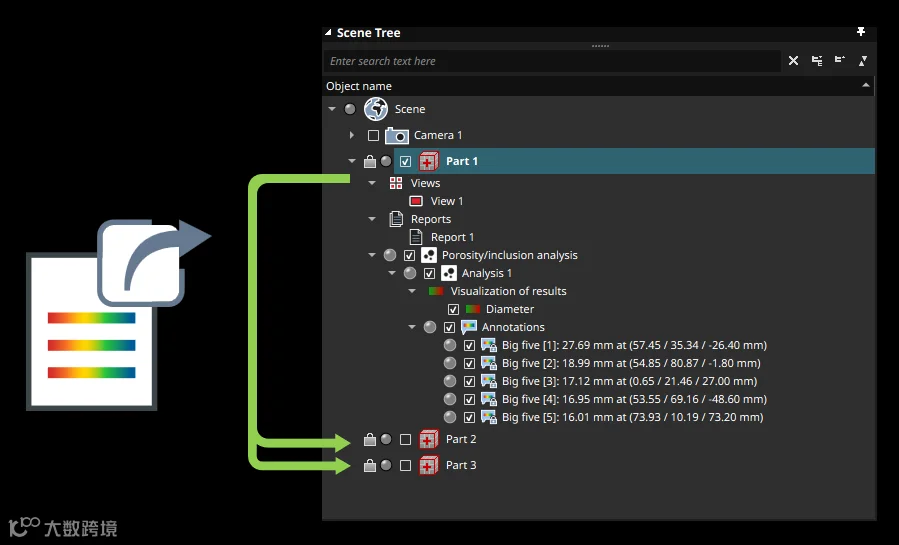Click the search text field
899x545 pixels.
point(552,61)
